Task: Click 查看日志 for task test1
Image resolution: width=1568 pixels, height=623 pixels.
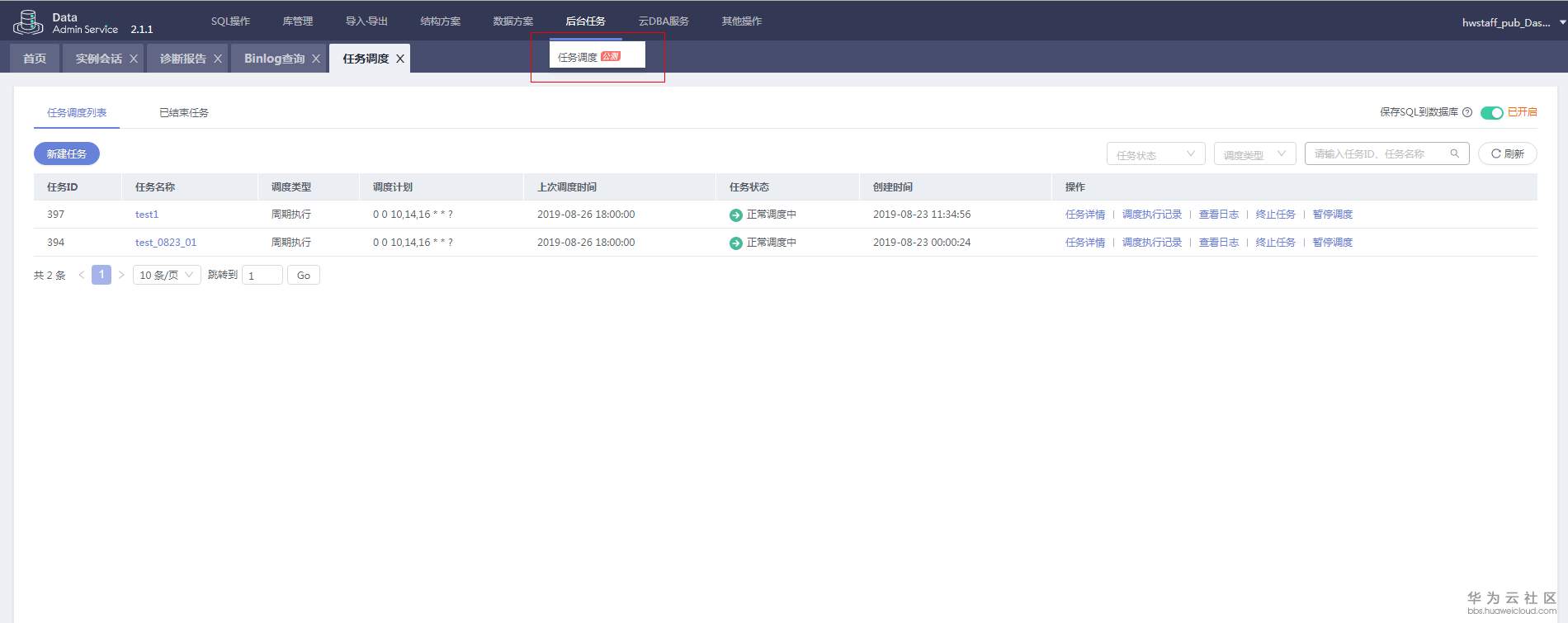Action: [1219, 215]
